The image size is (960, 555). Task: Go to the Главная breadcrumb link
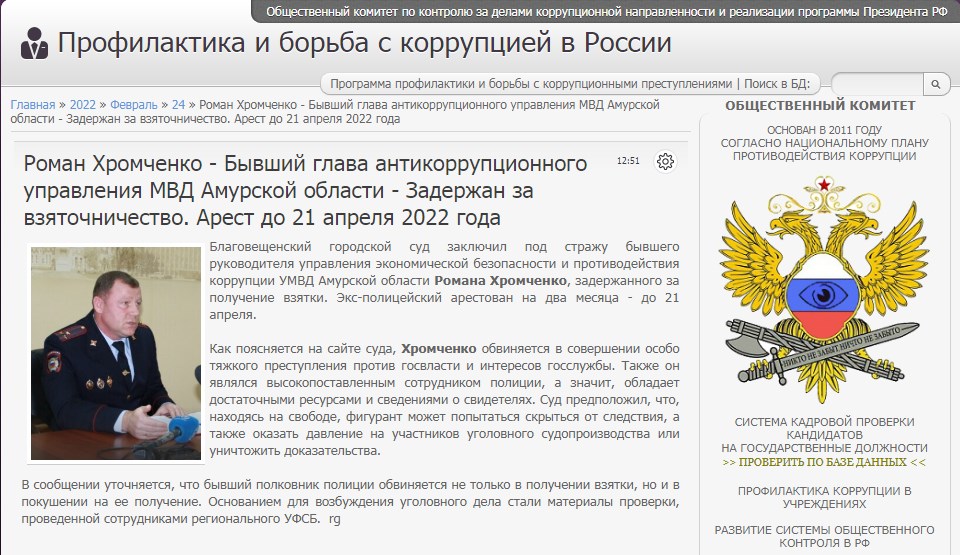(32, 105)
